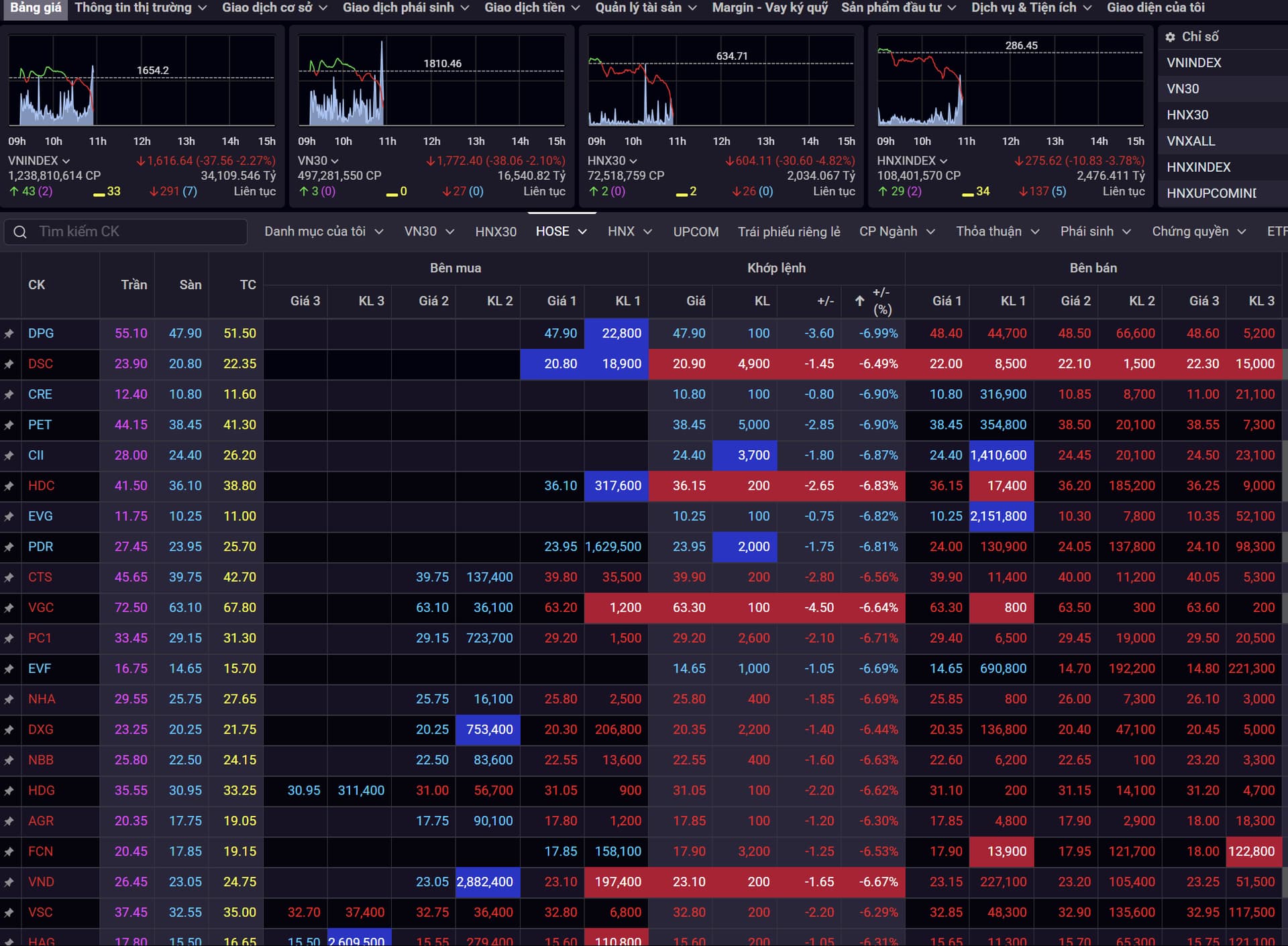Click pin icon beside NBB ticker

[9, 760]
